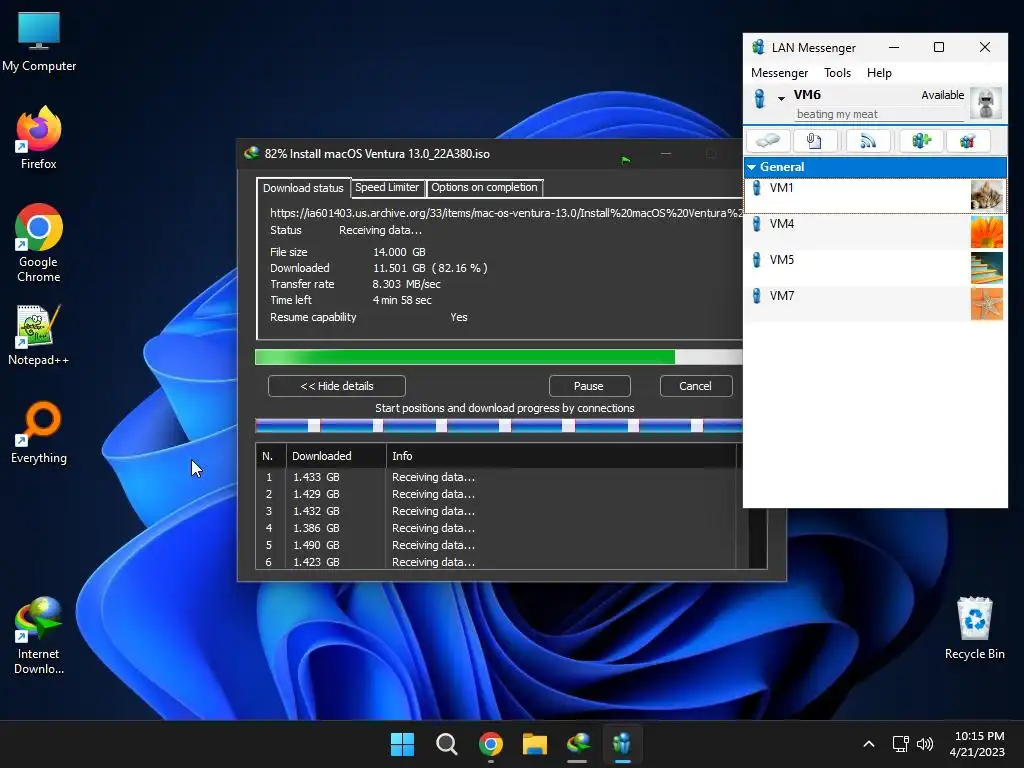The width and height of the screenshot is (1024, 768).
Task: Click the chat bubble conversation toolbar icon
Action: click(768, 141)
